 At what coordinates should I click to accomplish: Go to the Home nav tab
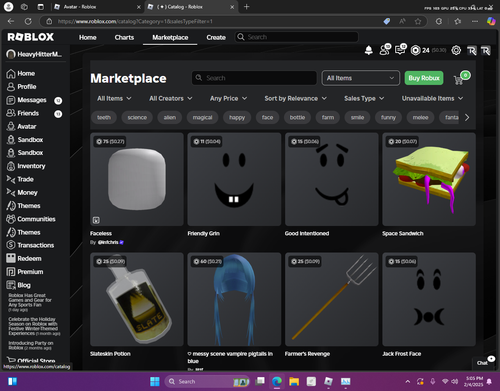[88, 37]
